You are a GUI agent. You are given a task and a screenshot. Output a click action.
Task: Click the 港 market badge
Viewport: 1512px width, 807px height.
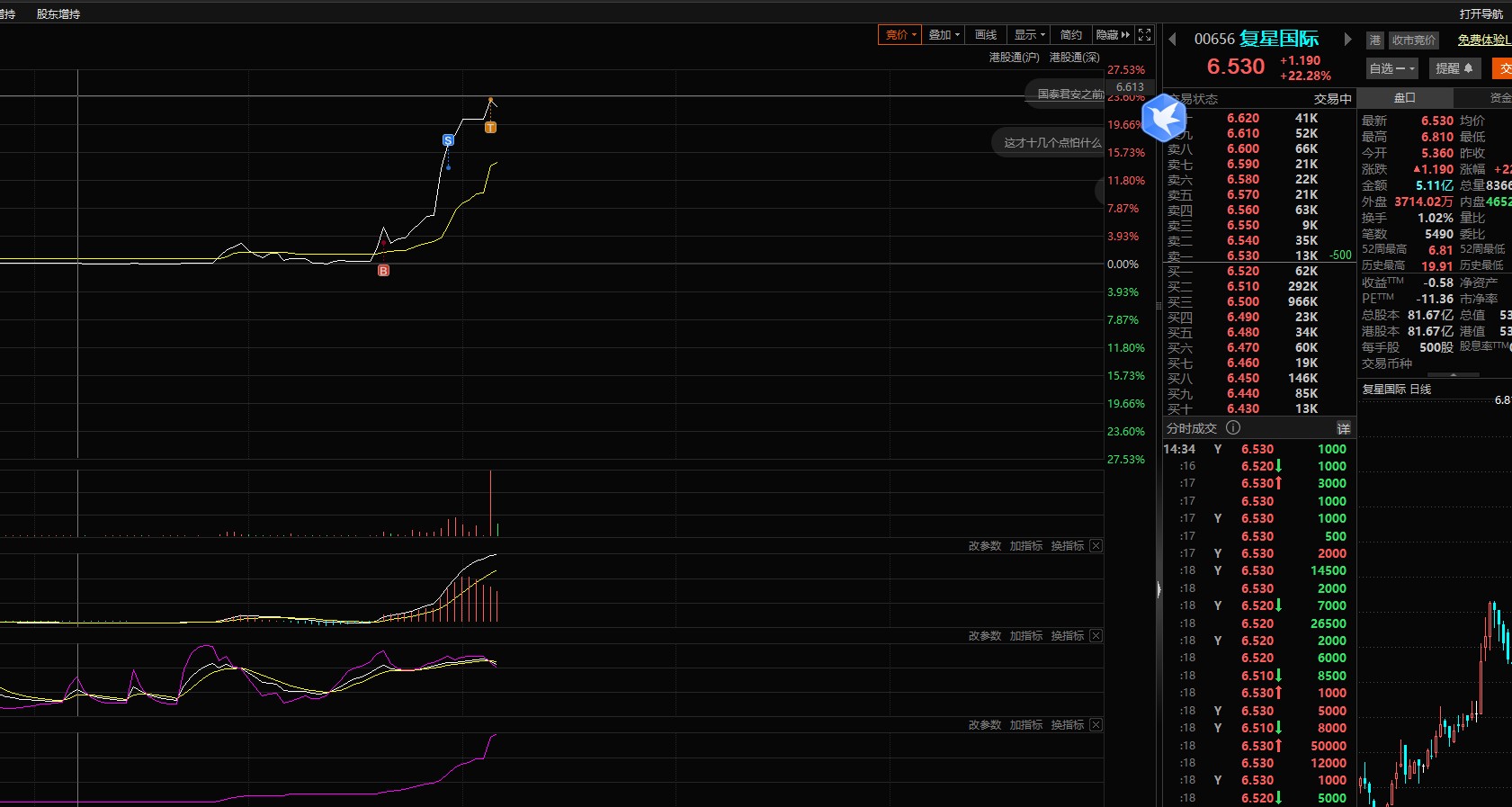tap(1374, 40)
